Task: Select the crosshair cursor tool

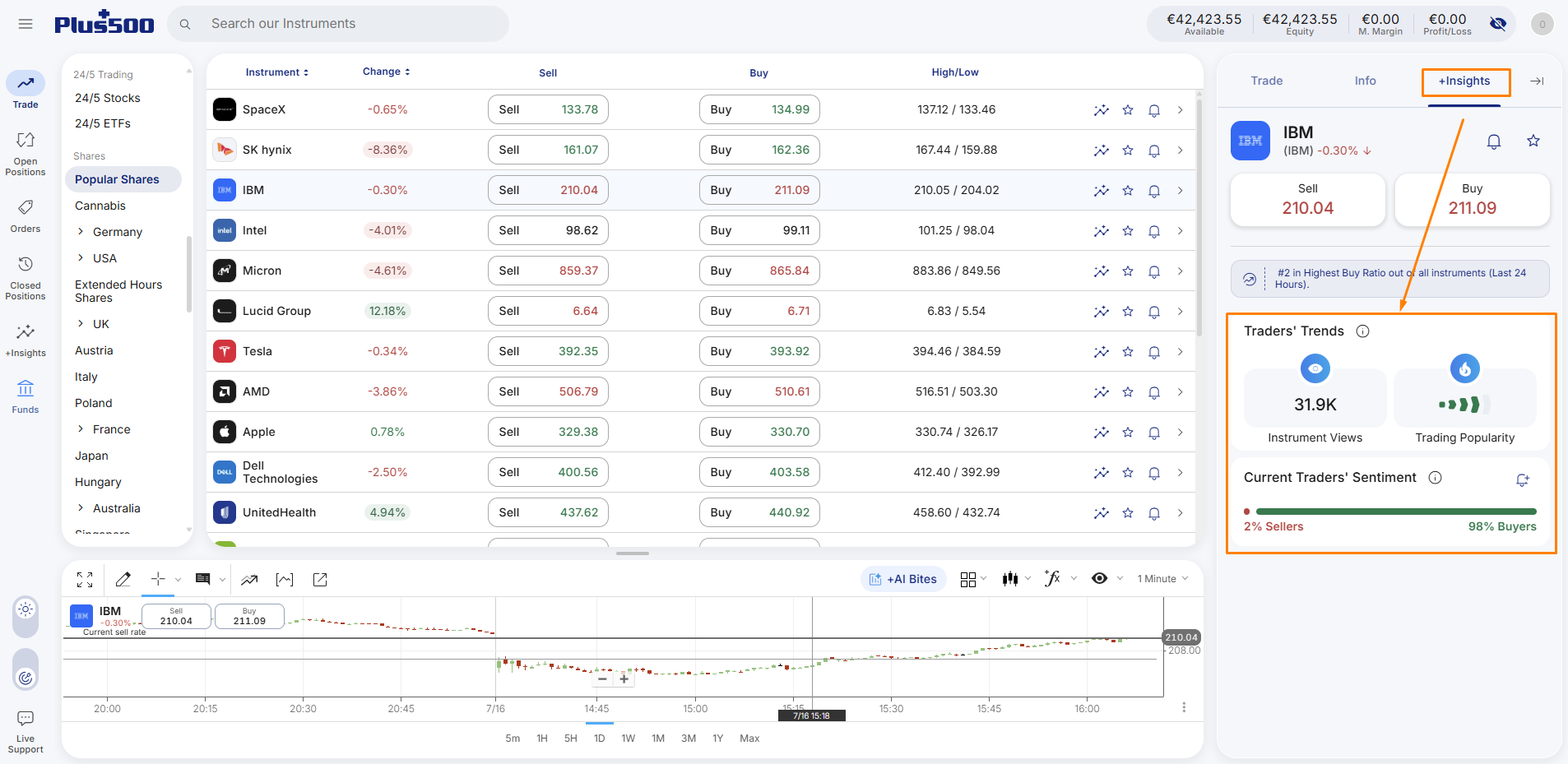Action: 158,579
